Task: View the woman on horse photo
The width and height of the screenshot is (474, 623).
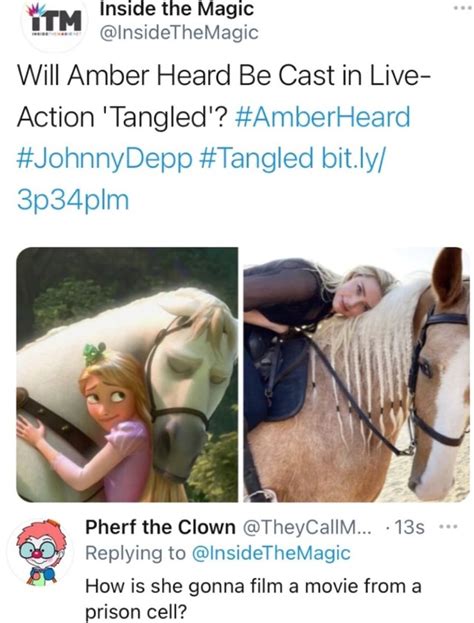Action: coord(356,374)
